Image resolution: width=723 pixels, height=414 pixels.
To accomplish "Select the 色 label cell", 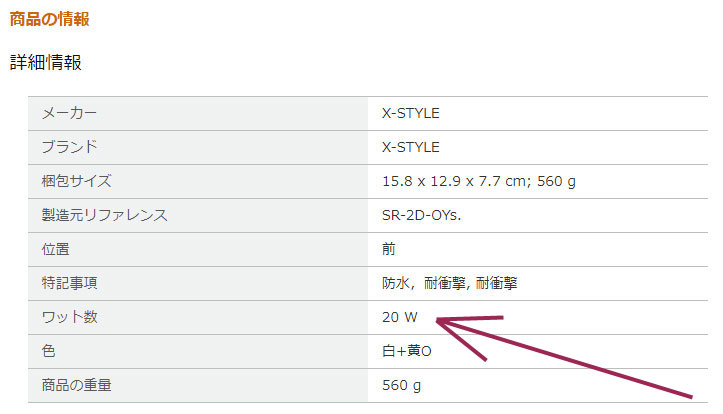I will (x=198, y=351).
